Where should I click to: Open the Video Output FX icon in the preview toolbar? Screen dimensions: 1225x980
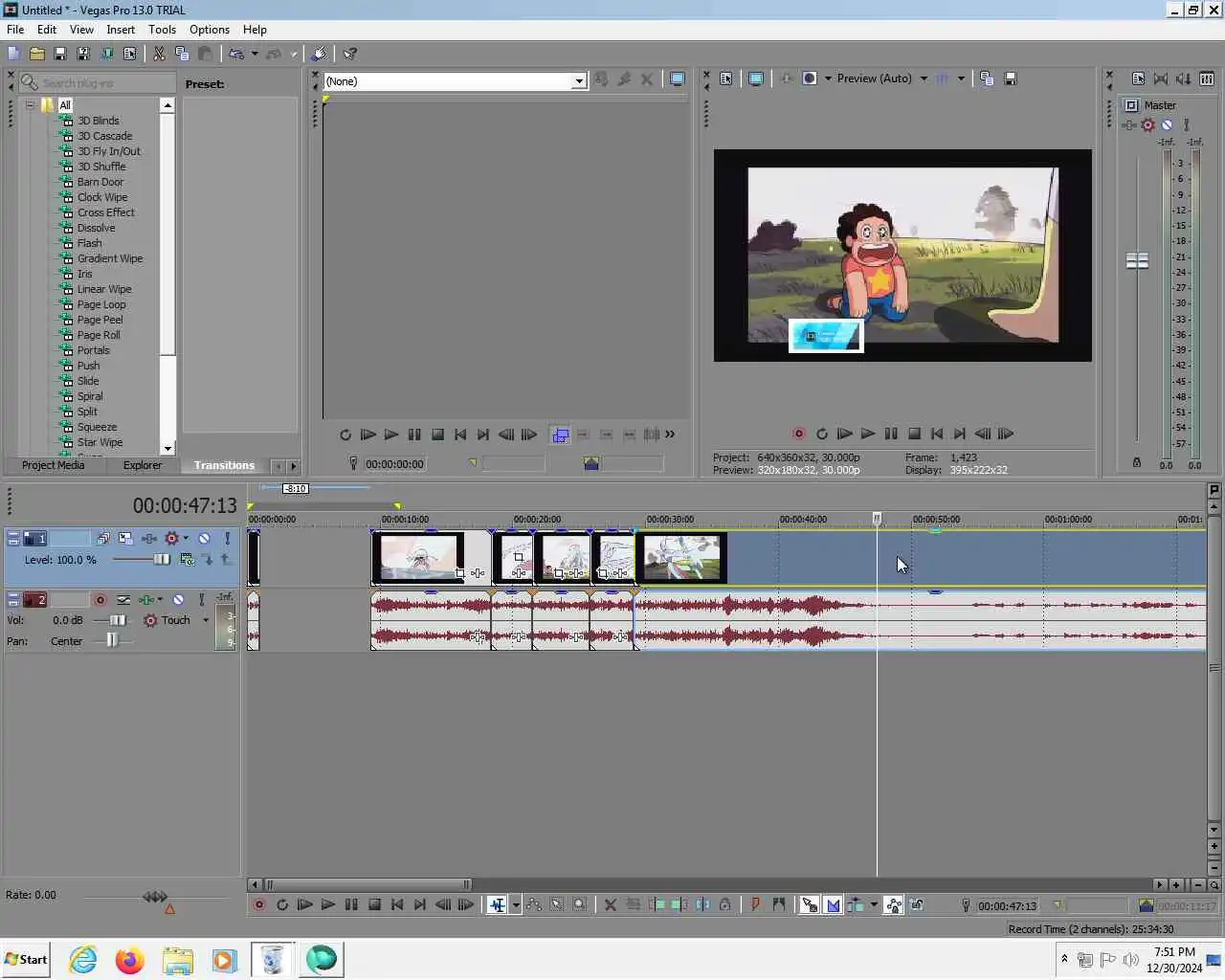pos(787,78)
